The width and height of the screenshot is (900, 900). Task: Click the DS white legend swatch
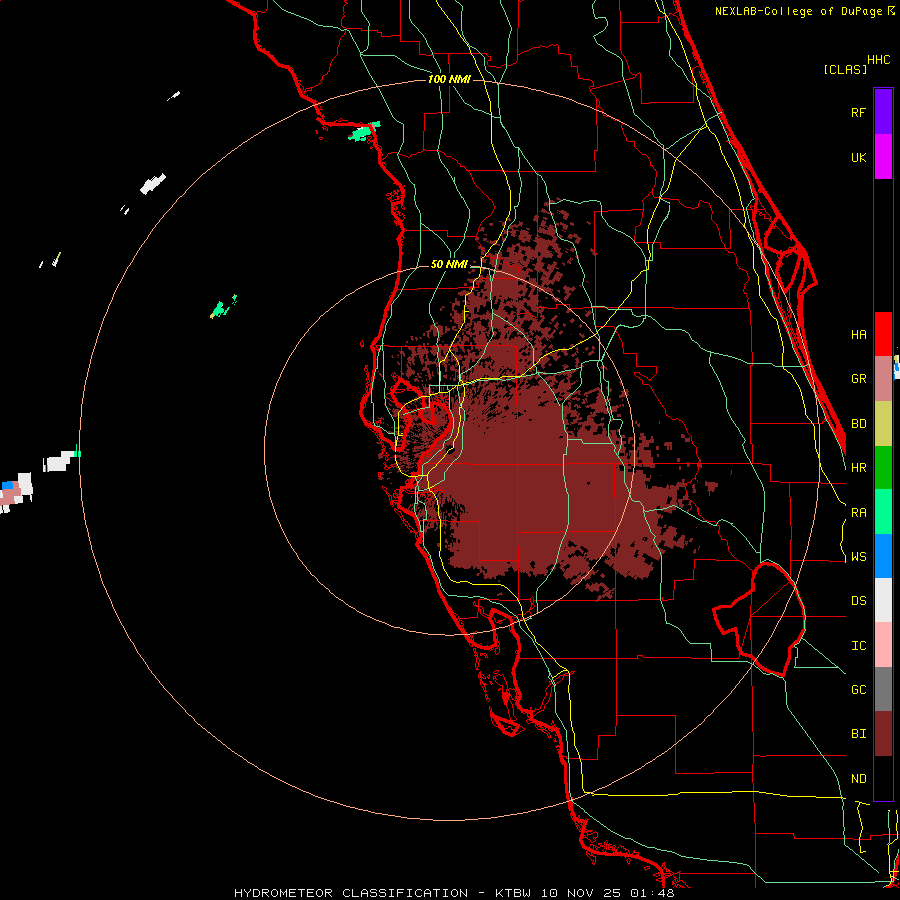point(883,600)
